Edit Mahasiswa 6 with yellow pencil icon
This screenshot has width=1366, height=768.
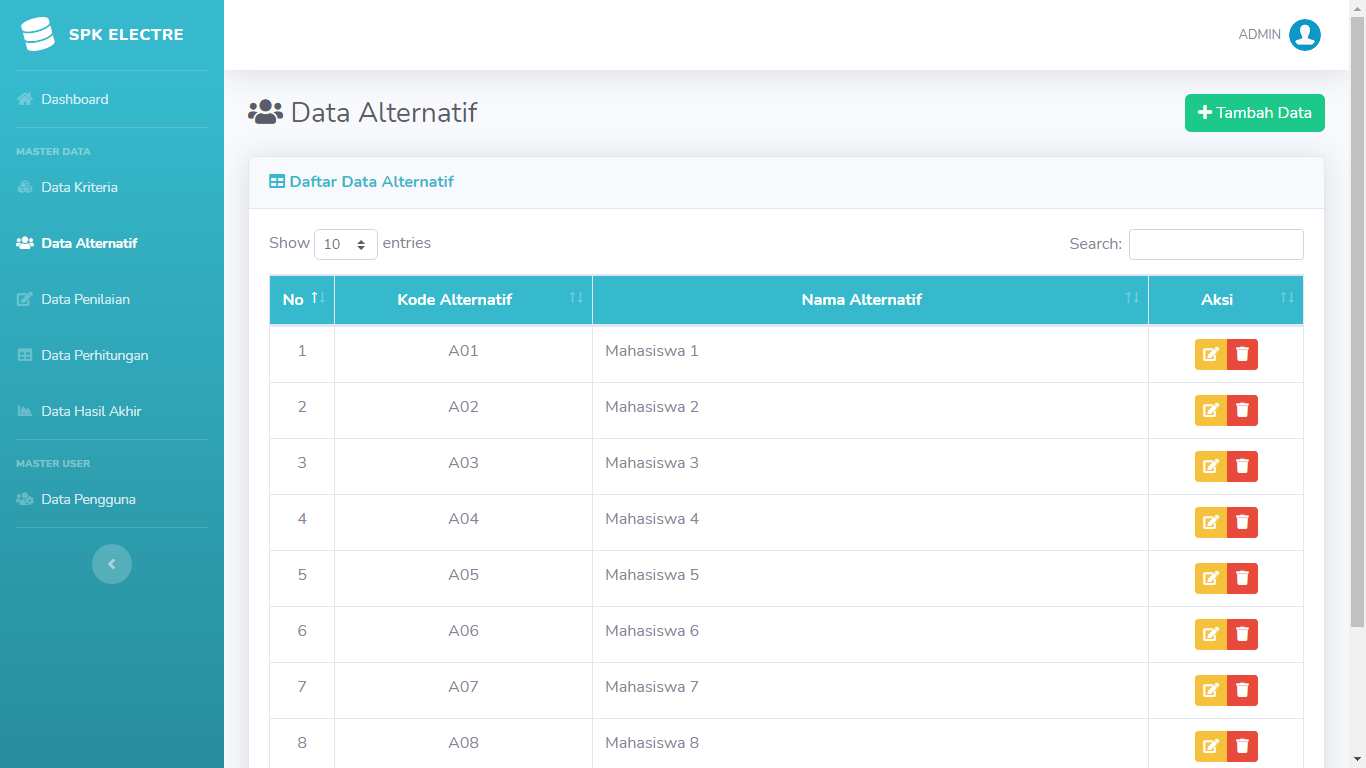(1211, 634)
